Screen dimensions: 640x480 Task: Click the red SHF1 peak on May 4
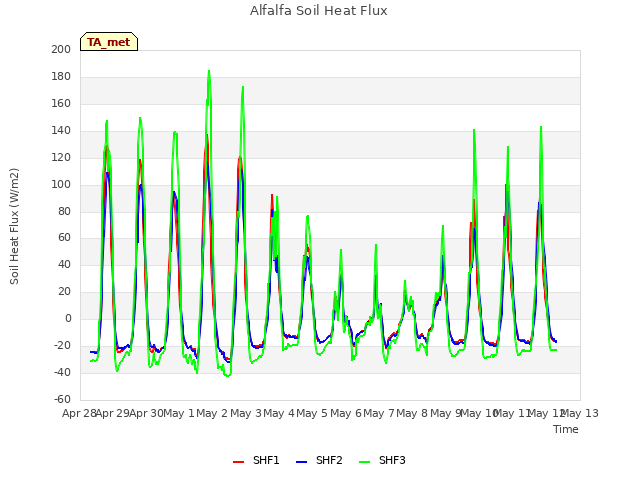tap(272, 195)
